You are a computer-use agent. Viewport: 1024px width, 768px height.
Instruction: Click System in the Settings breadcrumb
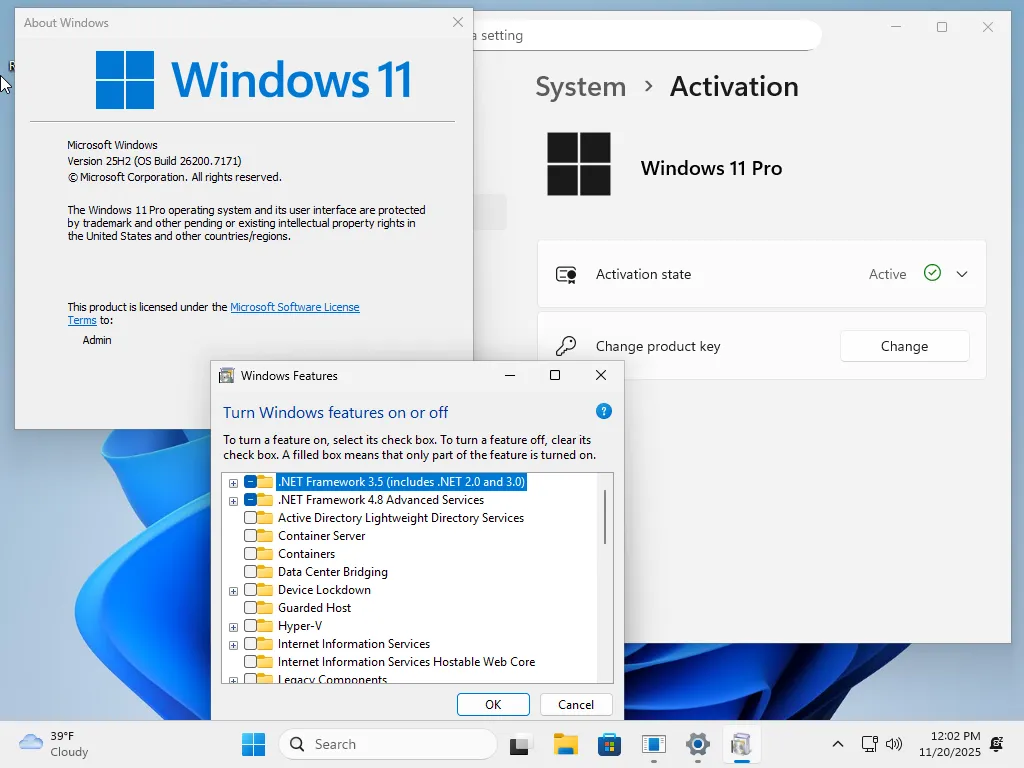pos(580,87)
